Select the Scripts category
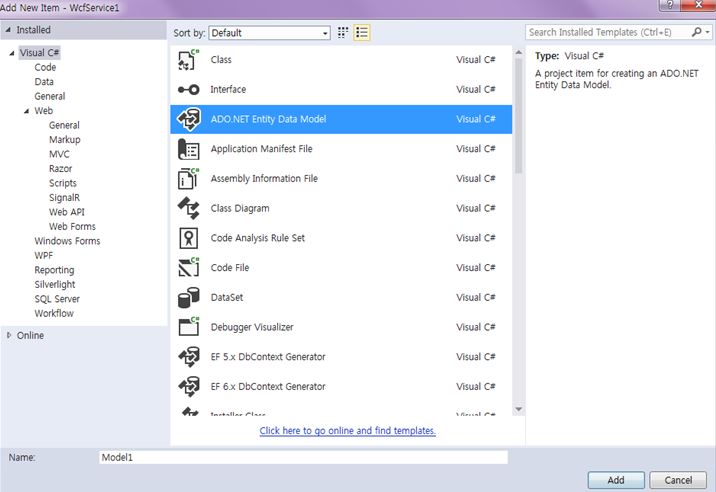Image resolution: width=716 pixels, height=492 pixels. click(x=63, y=183)
